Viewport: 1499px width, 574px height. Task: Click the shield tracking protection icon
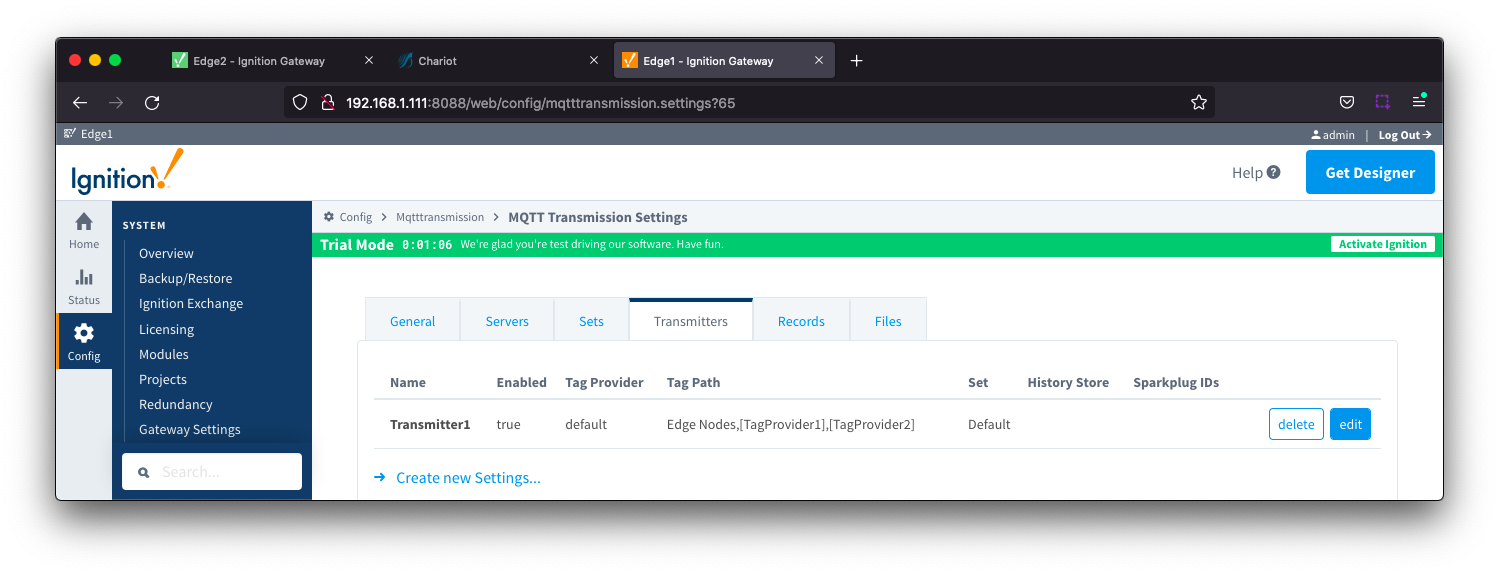pyautogui.click(x=300, y=102)
